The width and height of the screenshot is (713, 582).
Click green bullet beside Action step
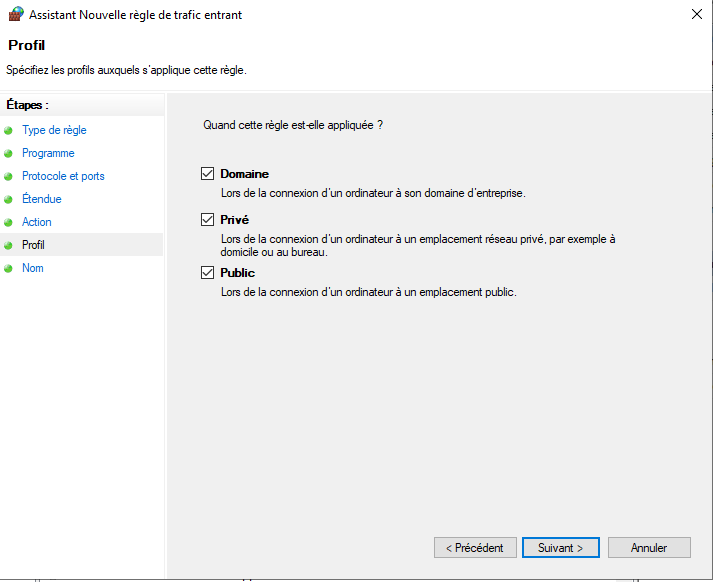[8, 222]
